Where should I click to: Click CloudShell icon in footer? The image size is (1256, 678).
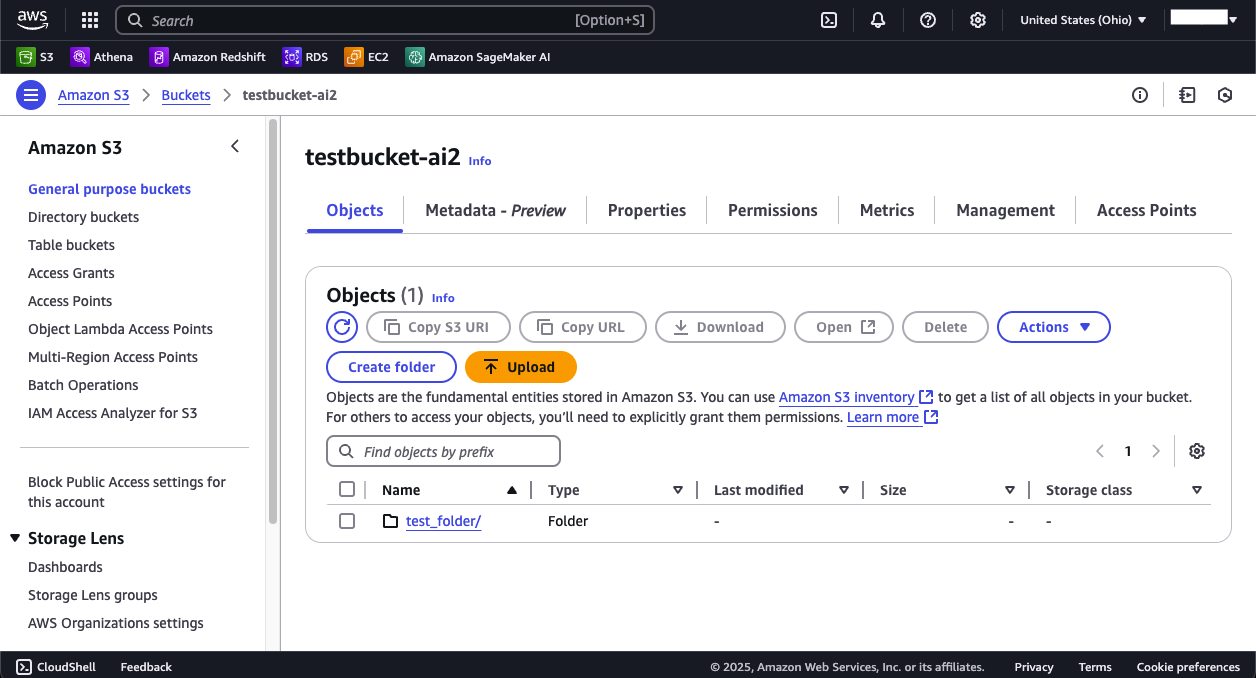click(x=23, y=666)
